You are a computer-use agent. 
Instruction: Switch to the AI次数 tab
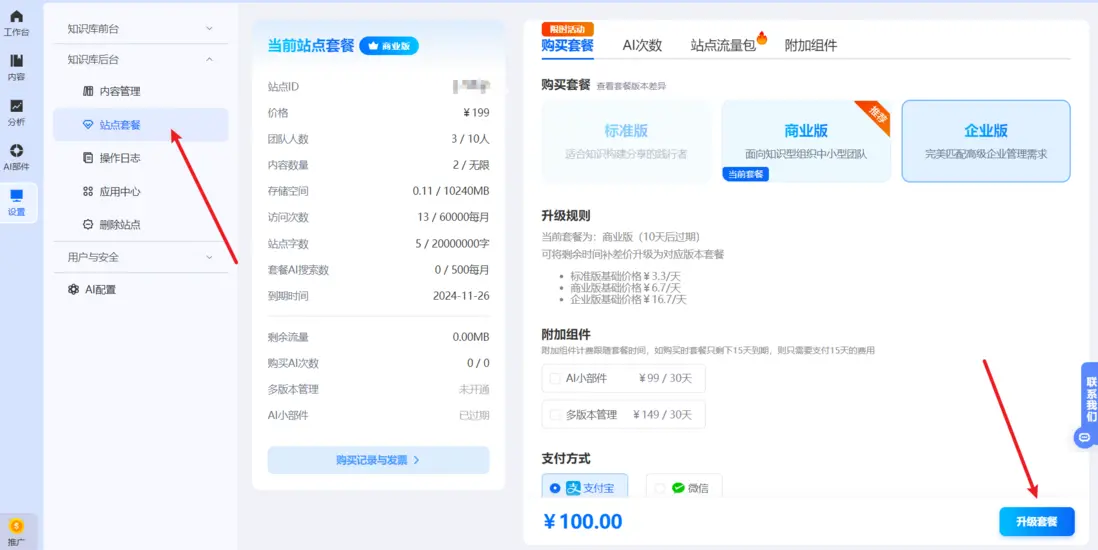pos(642,46)
